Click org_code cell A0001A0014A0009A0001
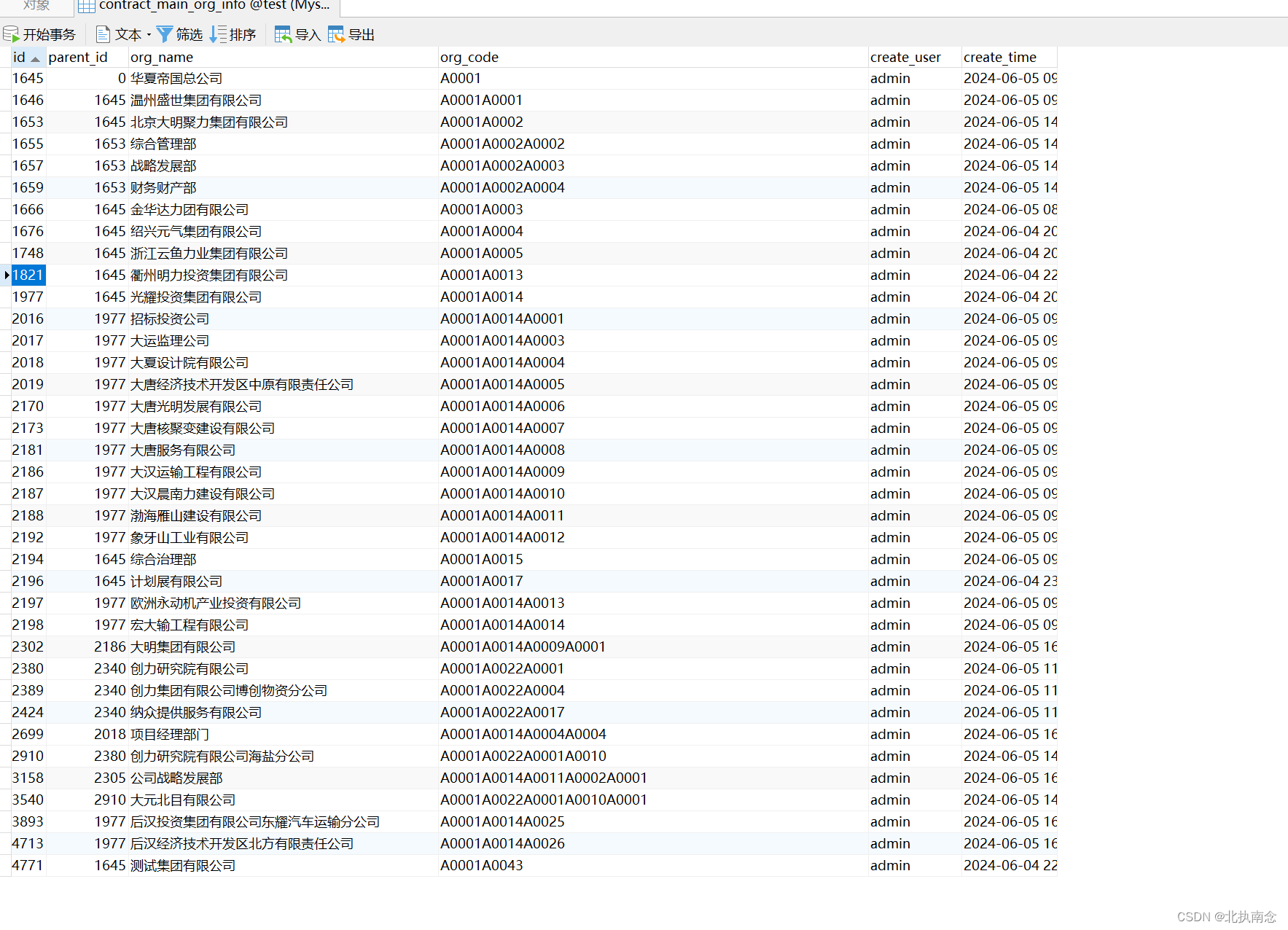This screenshot has height=930, width=1288. click(x=652, y=647)
